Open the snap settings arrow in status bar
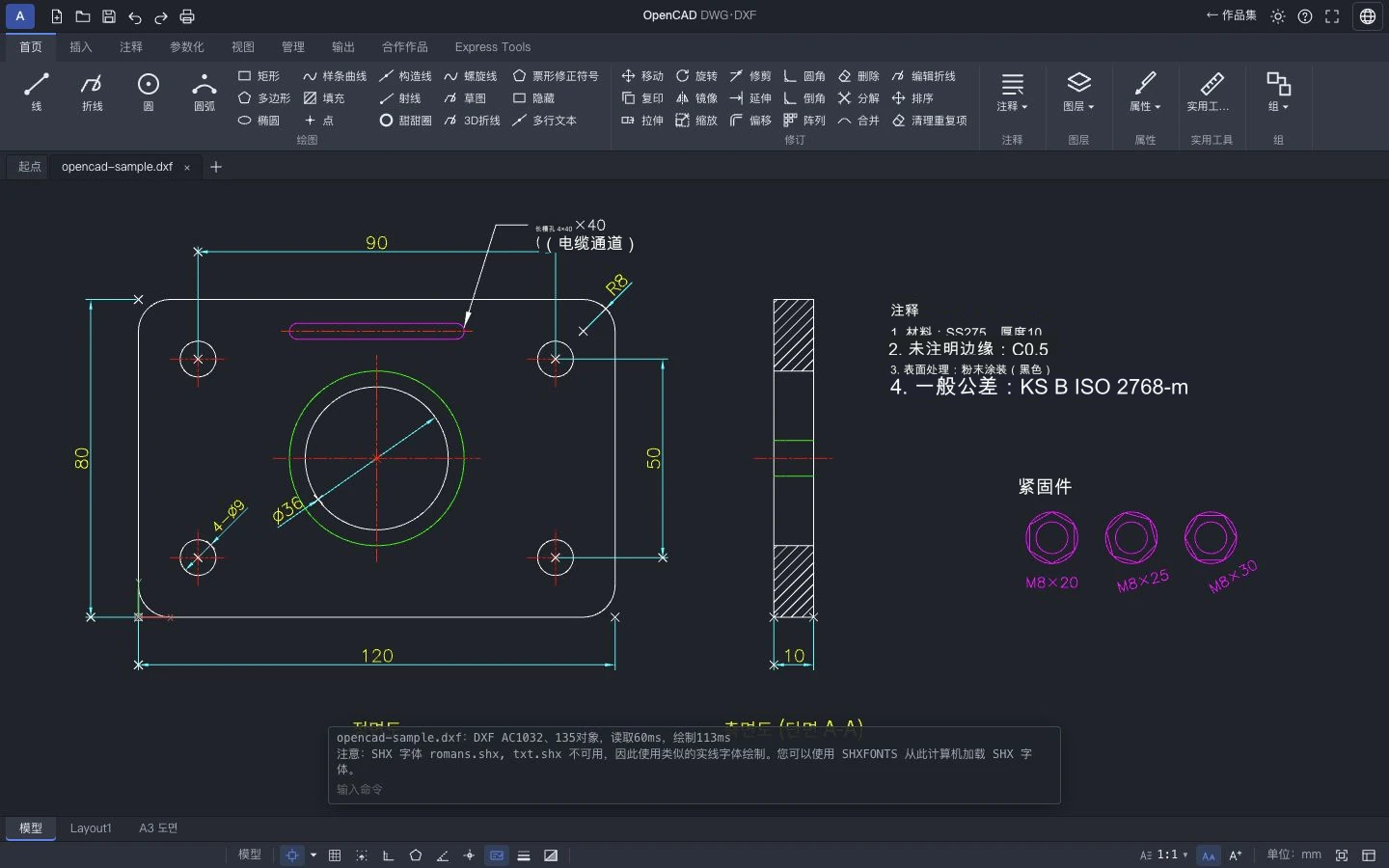Screen dimensions: 1389x868 click(313, 855)
